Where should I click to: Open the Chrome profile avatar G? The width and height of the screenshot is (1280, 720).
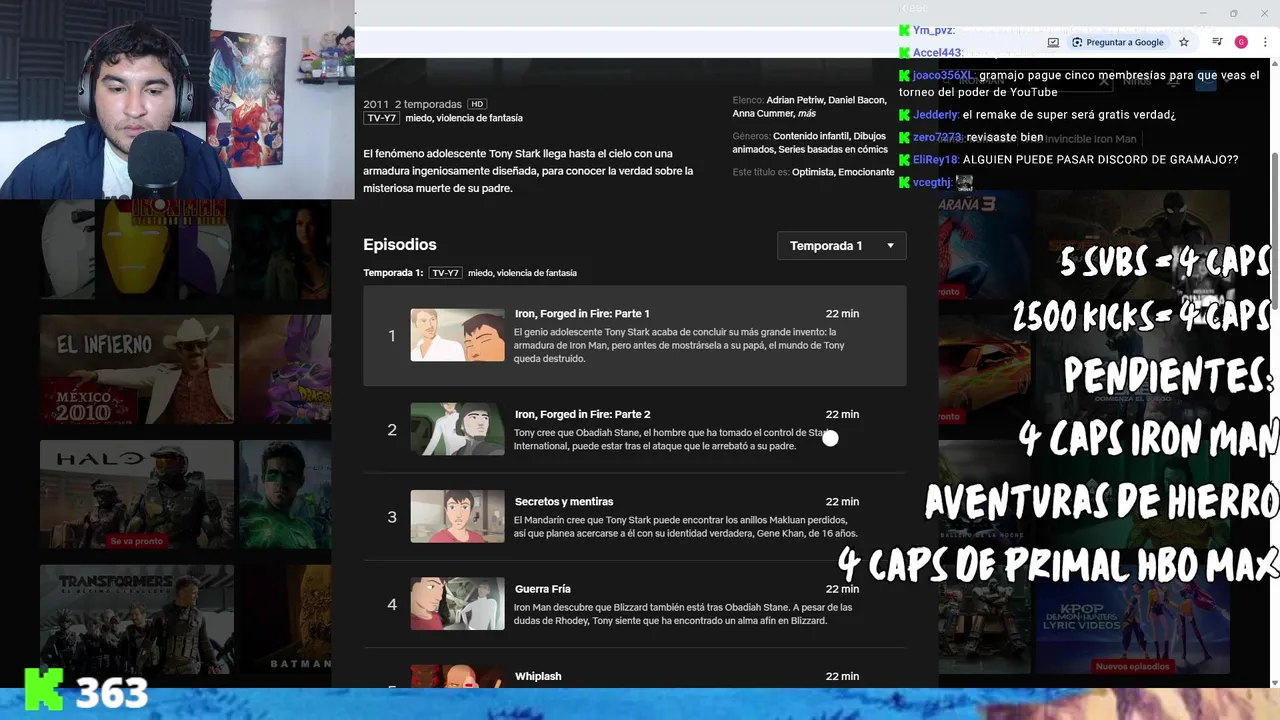[x=1241, y=42]
